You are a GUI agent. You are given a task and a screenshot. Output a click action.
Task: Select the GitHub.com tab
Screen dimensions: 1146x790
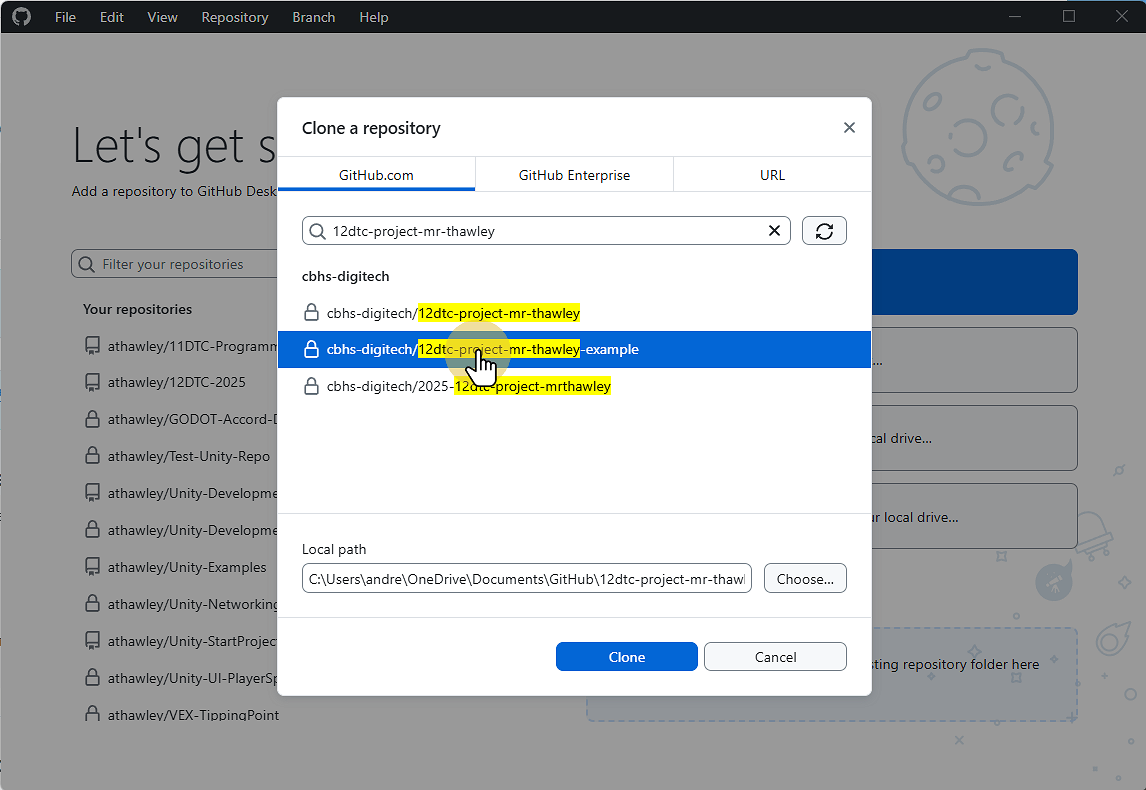click(x=376, y=175)
